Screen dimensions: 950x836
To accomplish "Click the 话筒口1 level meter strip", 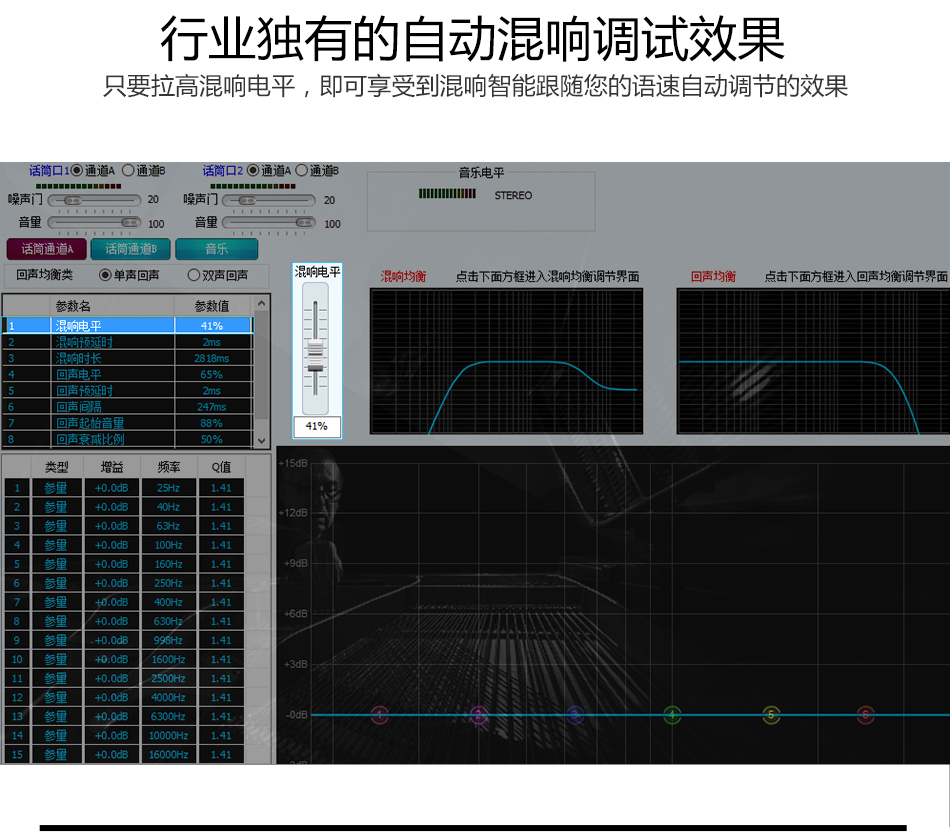I will 77,186.
